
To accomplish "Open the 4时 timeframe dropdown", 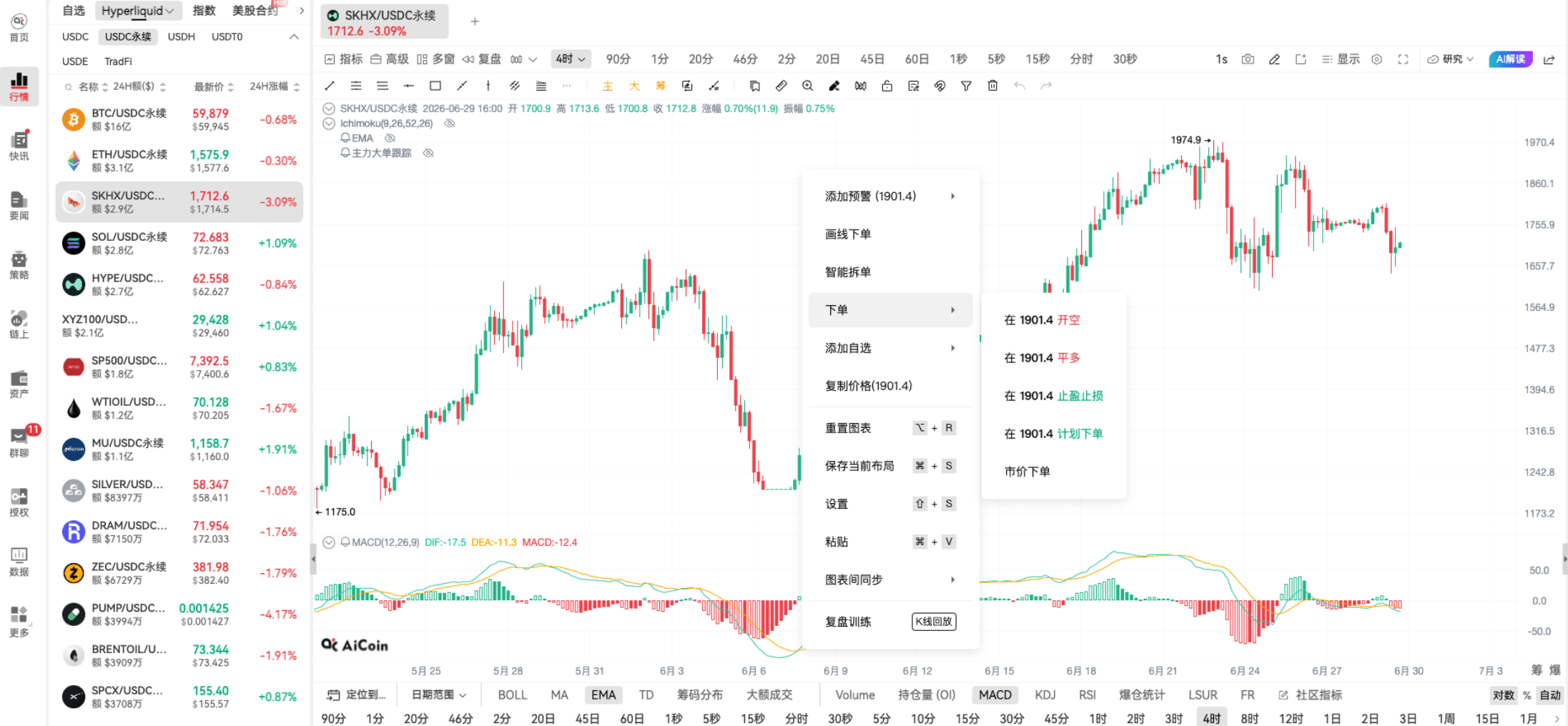I will (570, 59).
